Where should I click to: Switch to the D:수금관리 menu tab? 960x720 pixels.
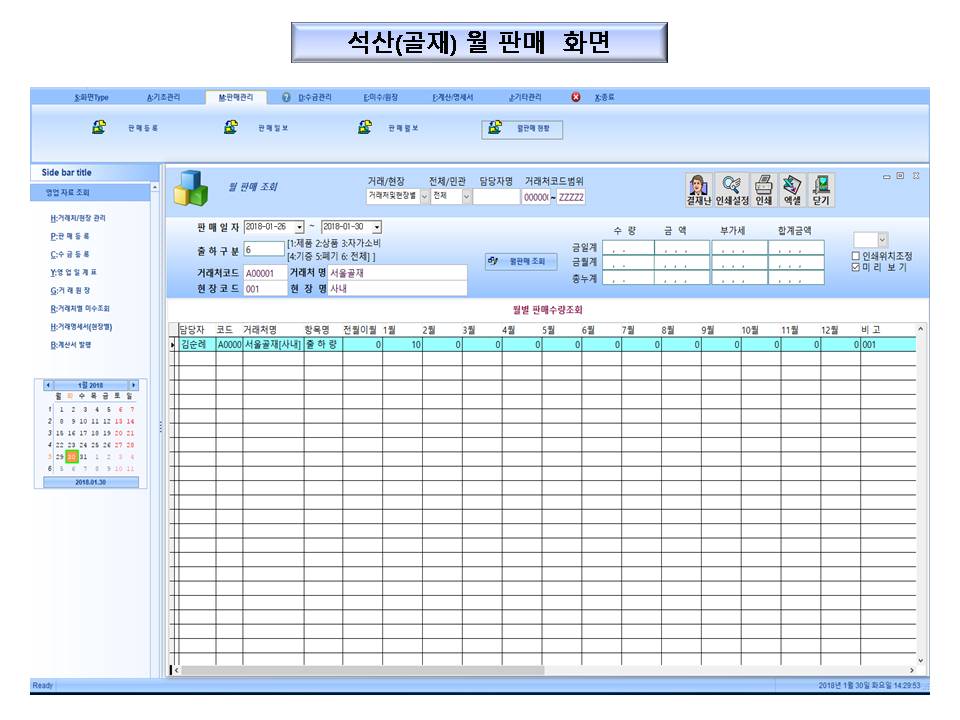[x=313, y=97]
